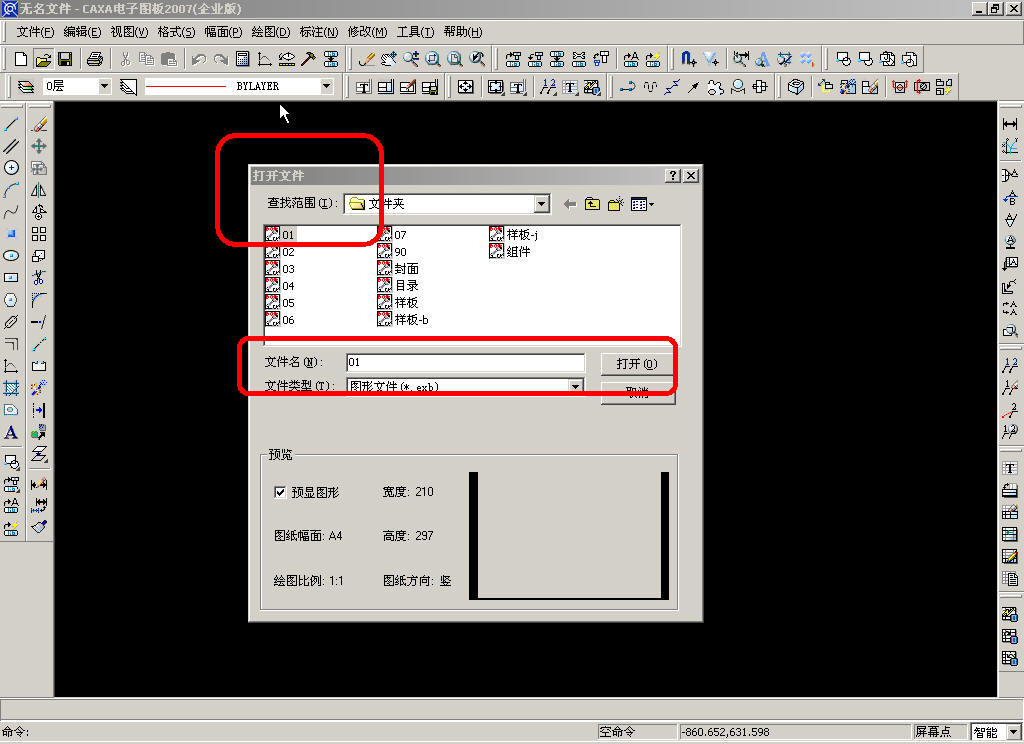Toggle the 预显图形 preview checkbox
The height and width of the screenshot is (744, 1024).
tap(280, 492)
